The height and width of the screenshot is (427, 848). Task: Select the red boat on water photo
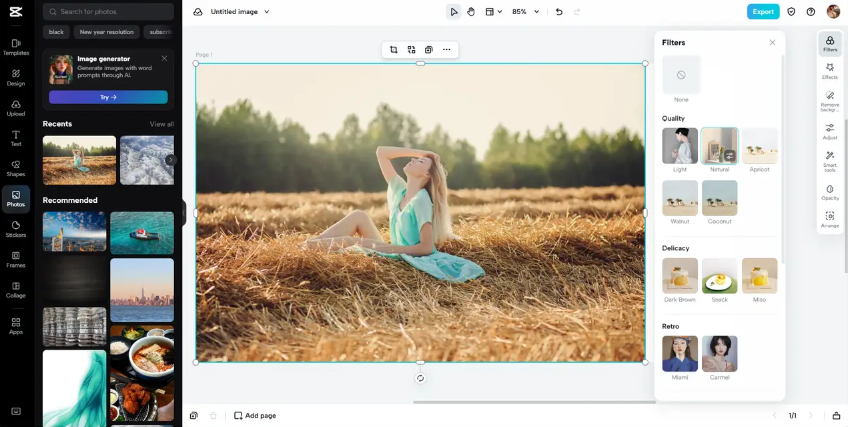142,233
